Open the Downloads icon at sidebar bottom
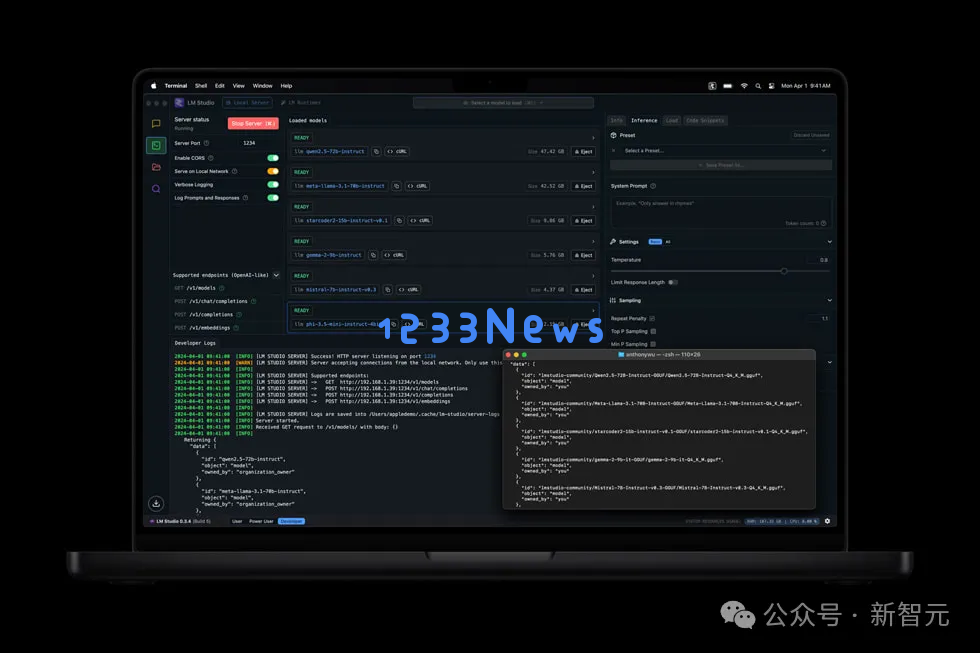Image resolution: width=980 pixels, height=653 pixels. (156, 503)
